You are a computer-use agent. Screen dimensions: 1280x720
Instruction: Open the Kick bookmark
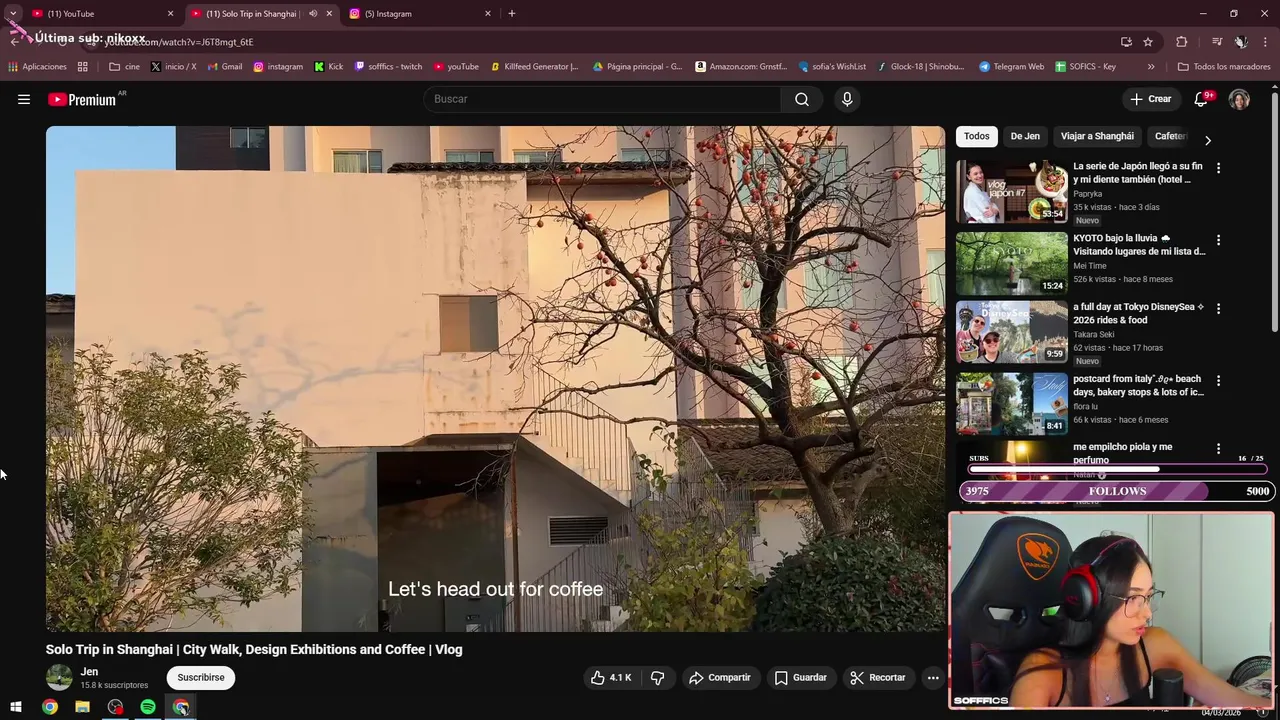(328, 67)
